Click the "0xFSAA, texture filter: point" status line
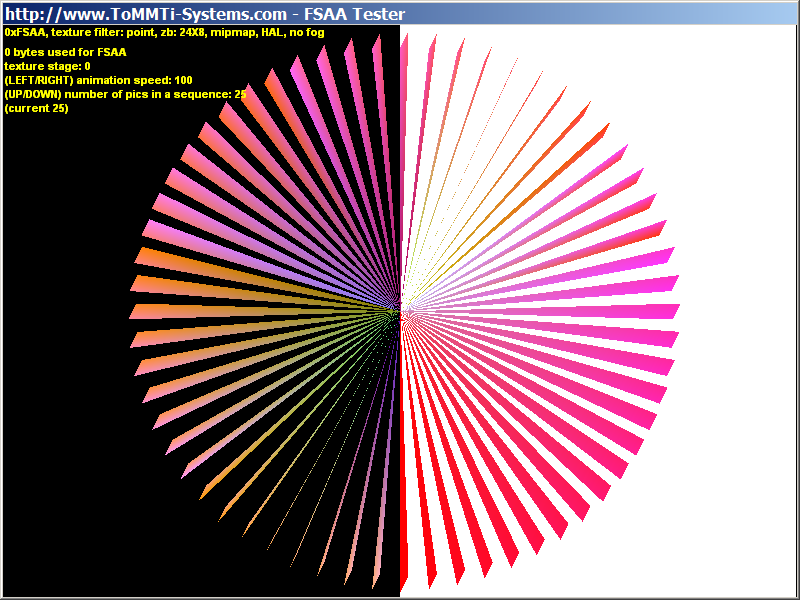Viewport: 800px width, 600px height. click(x=164, y=33)
